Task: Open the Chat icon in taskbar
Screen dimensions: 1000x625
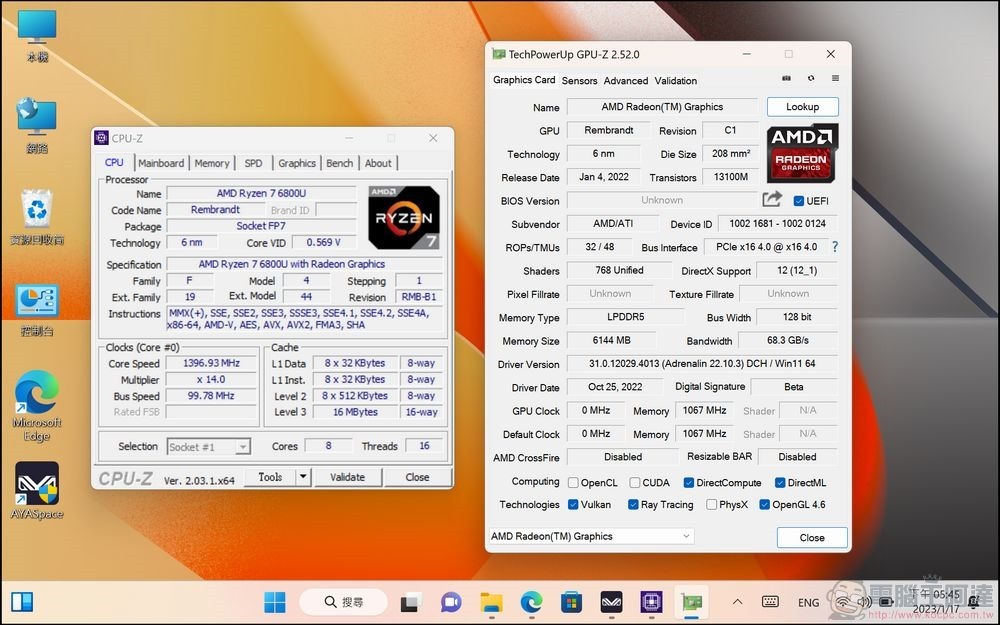Action: [452, 601]
